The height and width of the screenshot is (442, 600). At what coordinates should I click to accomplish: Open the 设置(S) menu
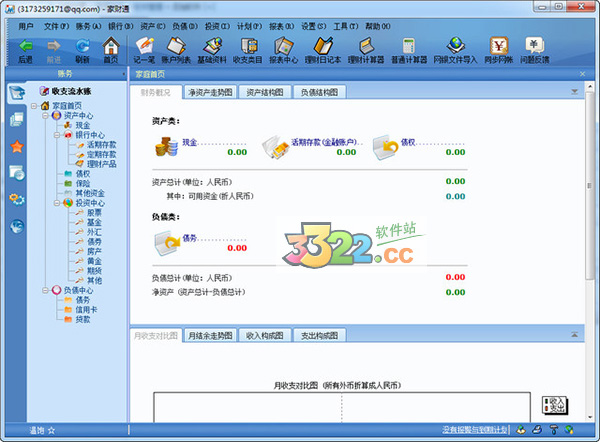click(x=314, y=26)
